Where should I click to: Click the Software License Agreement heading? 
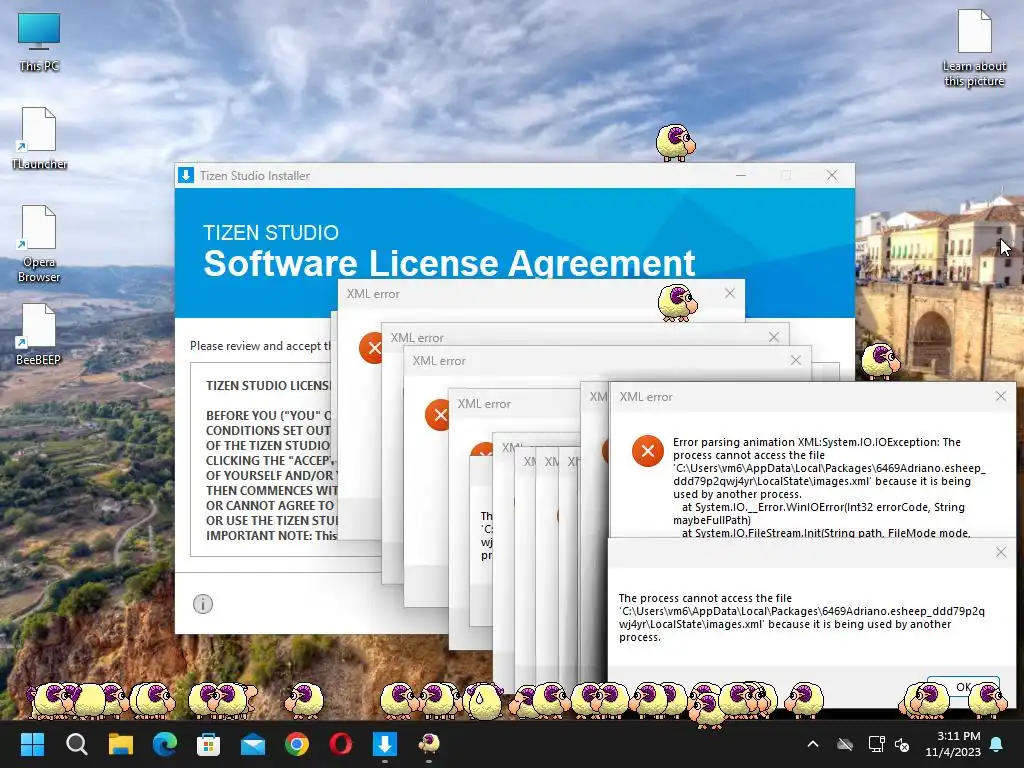[x=449, y=263]
